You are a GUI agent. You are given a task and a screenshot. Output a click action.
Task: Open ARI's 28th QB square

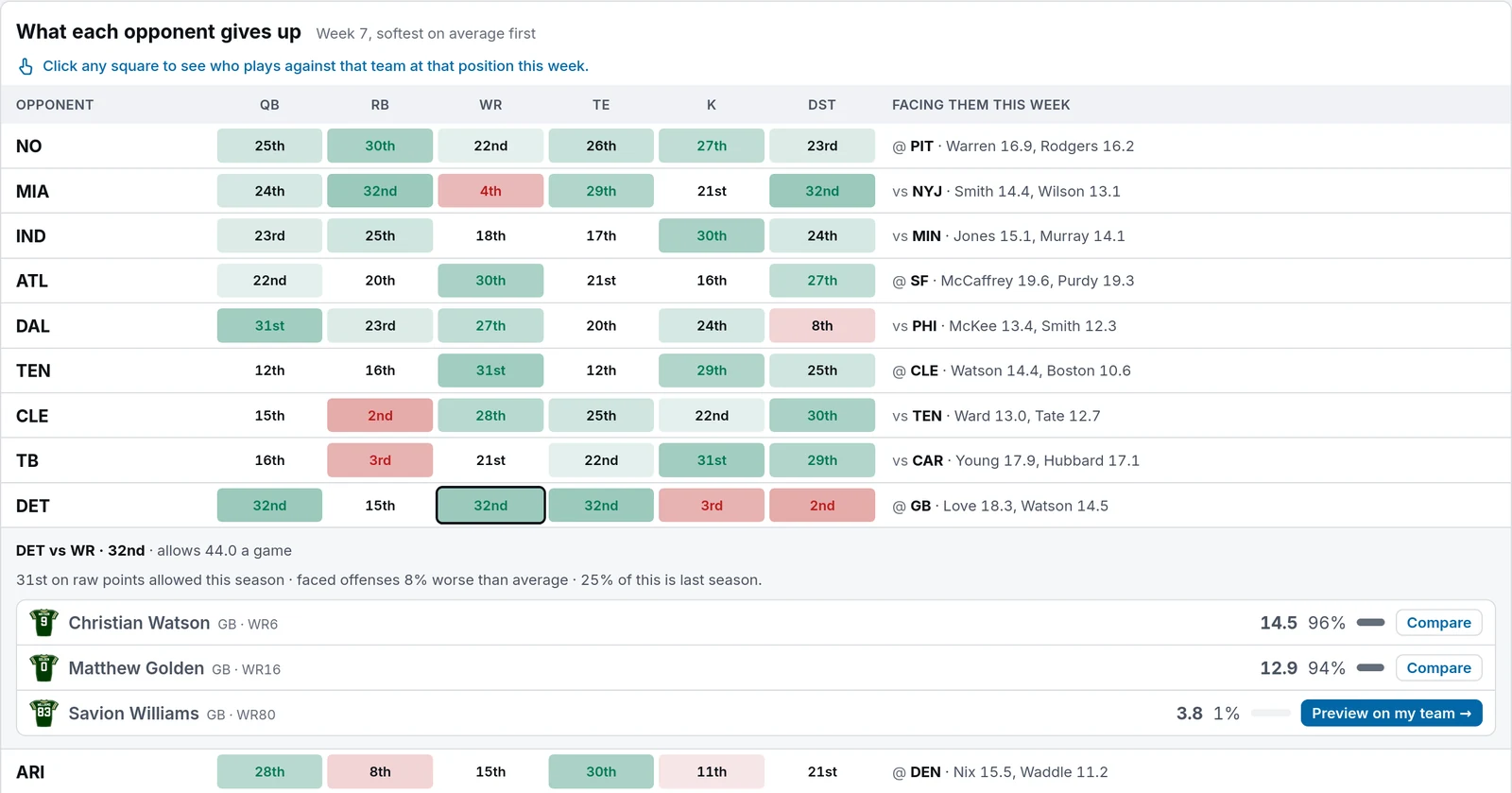[269, 771]
